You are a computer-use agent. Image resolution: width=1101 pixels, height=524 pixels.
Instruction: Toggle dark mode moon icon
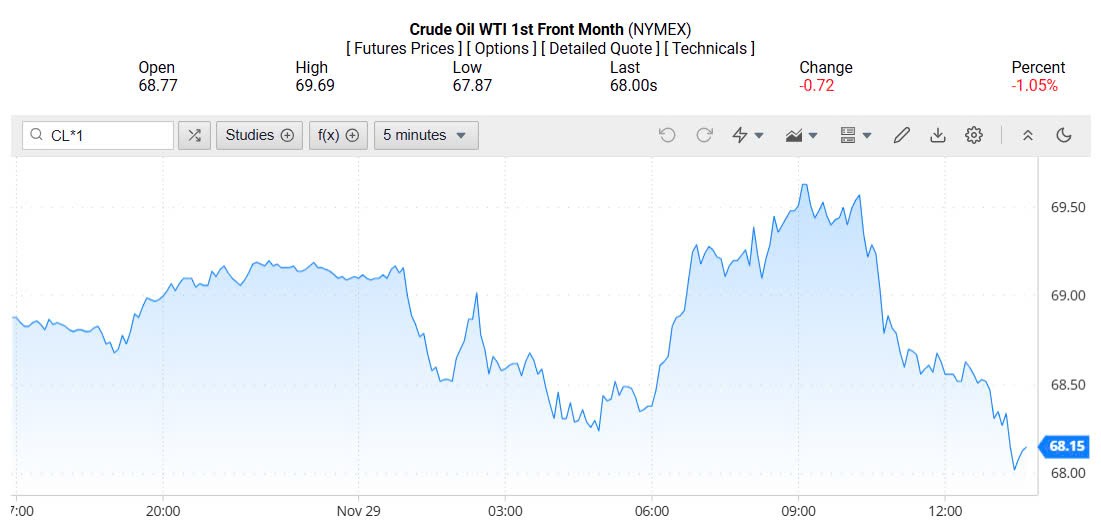coord(1063,135)
